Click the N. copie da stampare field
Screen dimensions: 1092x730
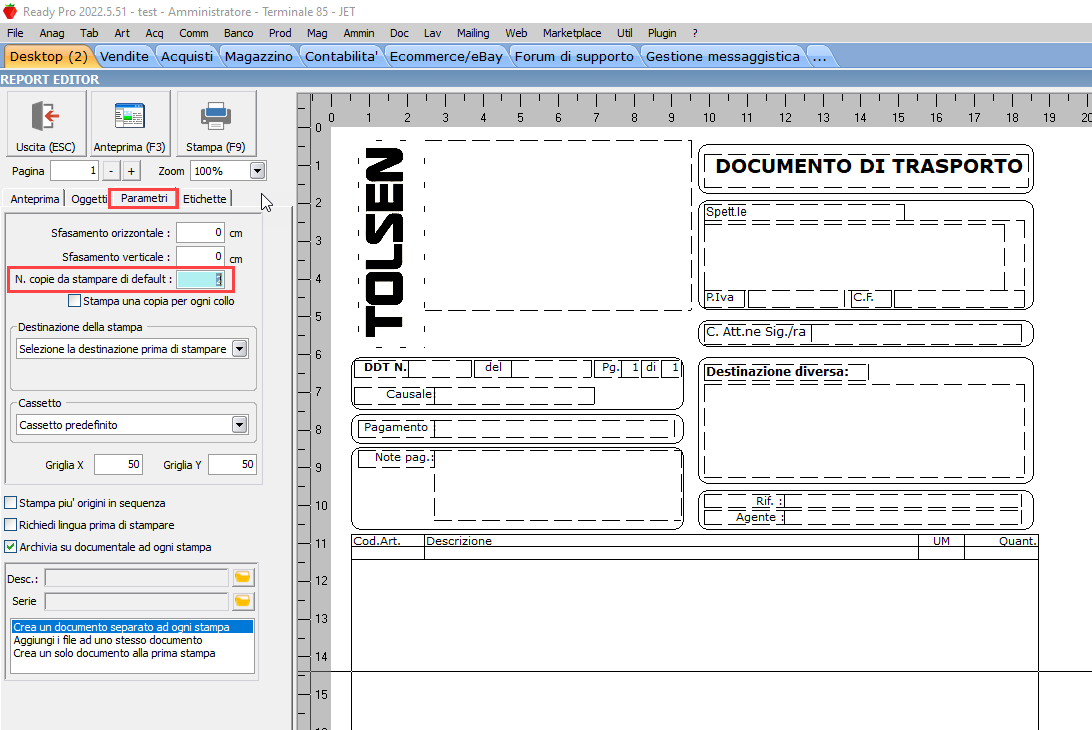[200, 279]
